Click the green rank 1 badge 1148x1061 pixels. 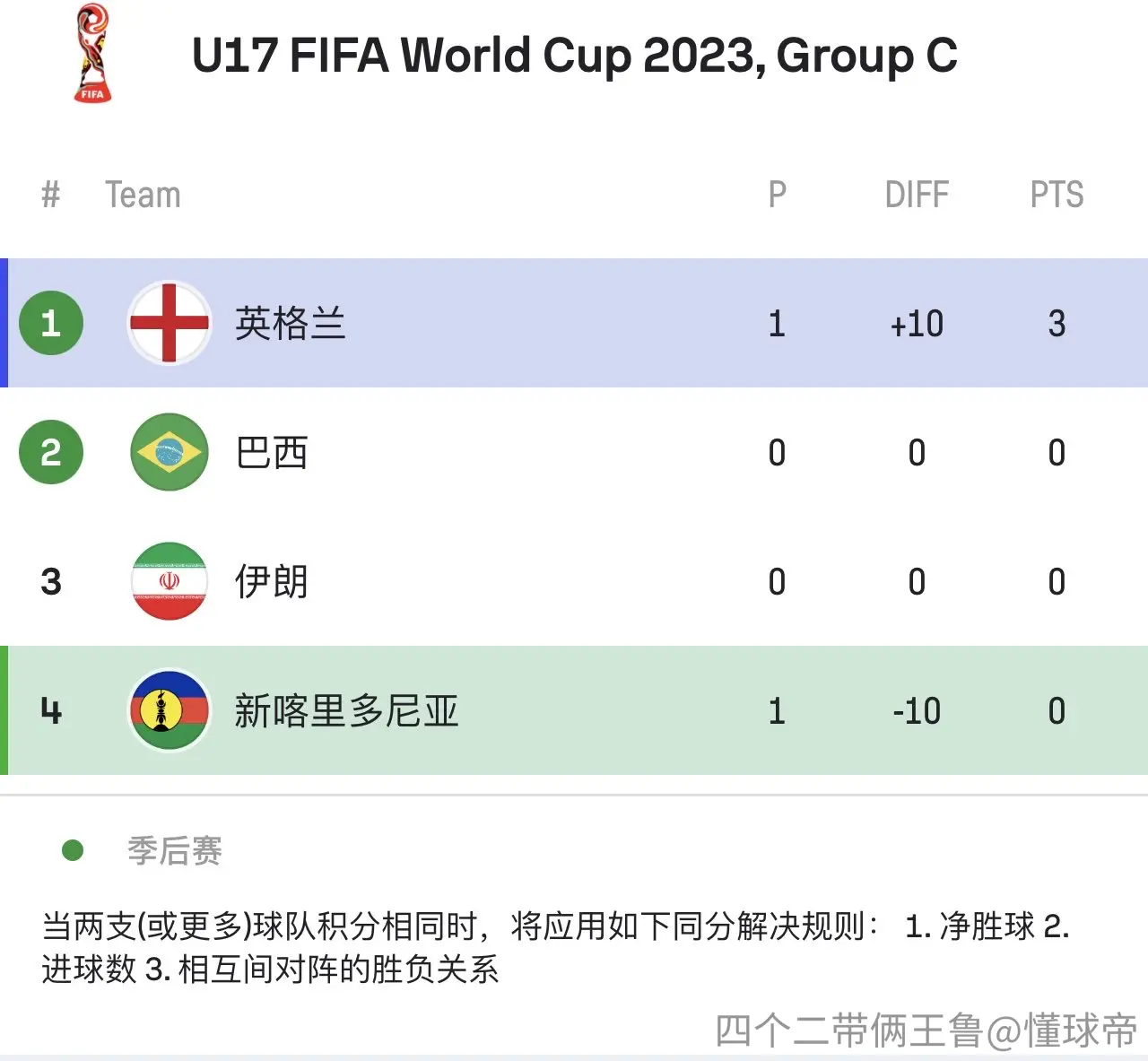coord(51,323)
